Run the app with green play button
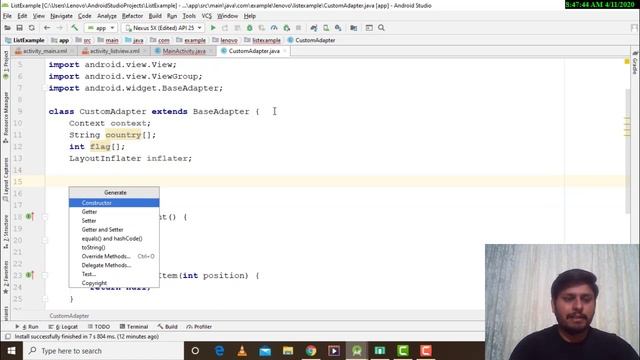Image resolution: width=640 pixels, height=360 pixels. 213,28
